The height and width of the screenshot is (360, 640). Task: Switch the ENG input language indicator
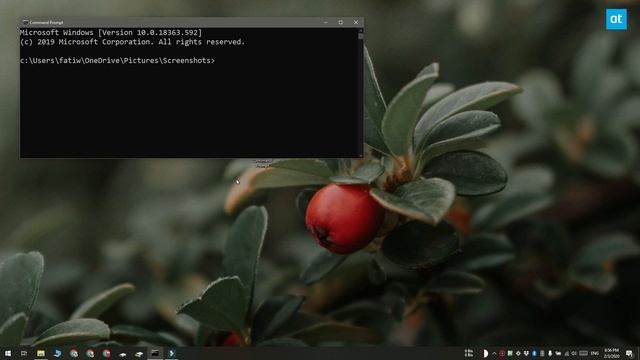pos(595,353)
